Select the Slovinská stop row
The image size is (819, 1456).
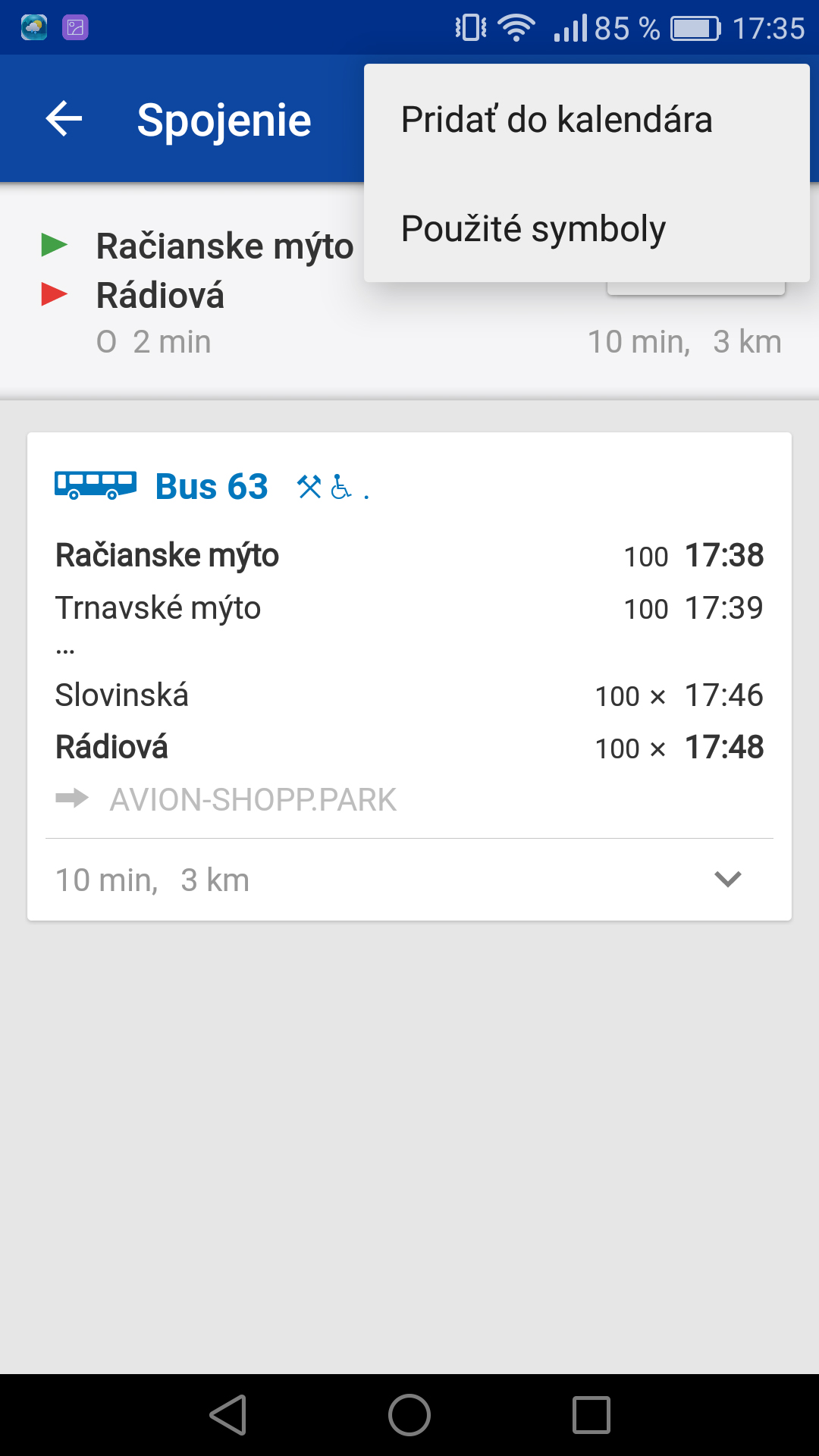409,695
